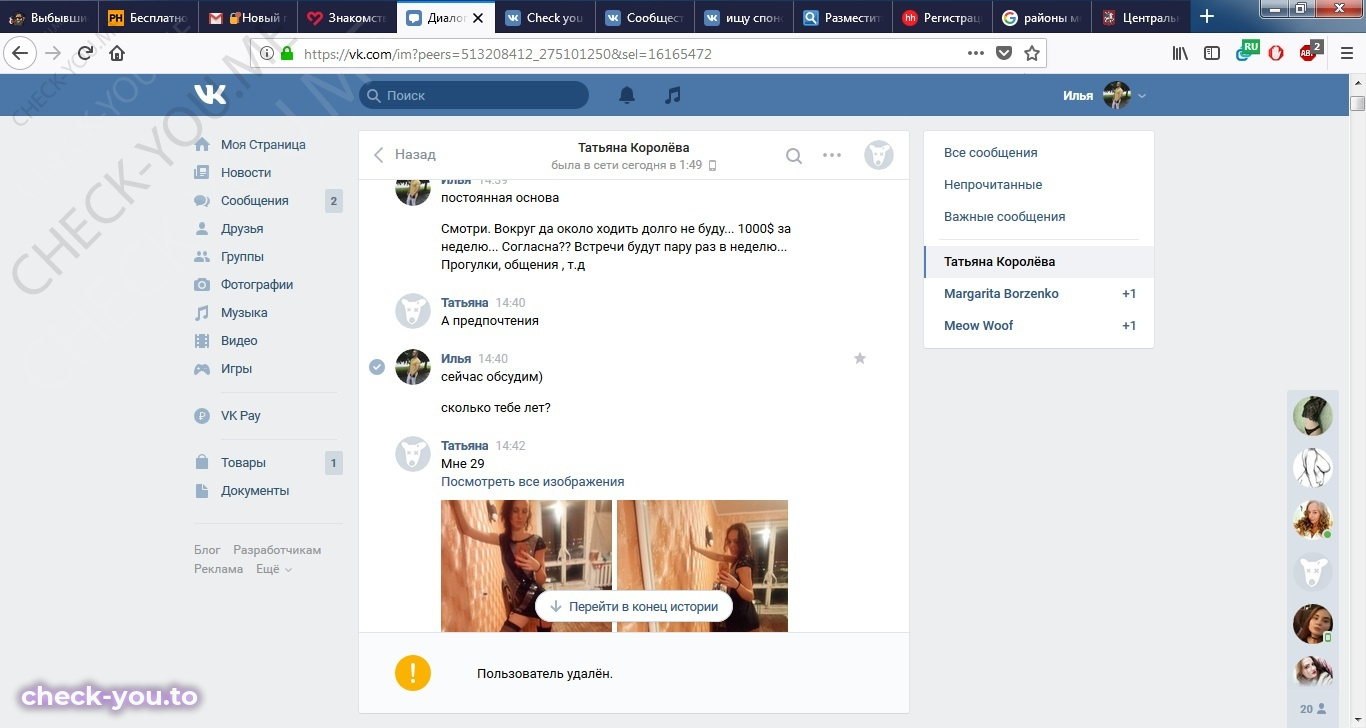Click the page vertical scrollbar thumb
This screenshot has width=1366, height=728.
1357,103
